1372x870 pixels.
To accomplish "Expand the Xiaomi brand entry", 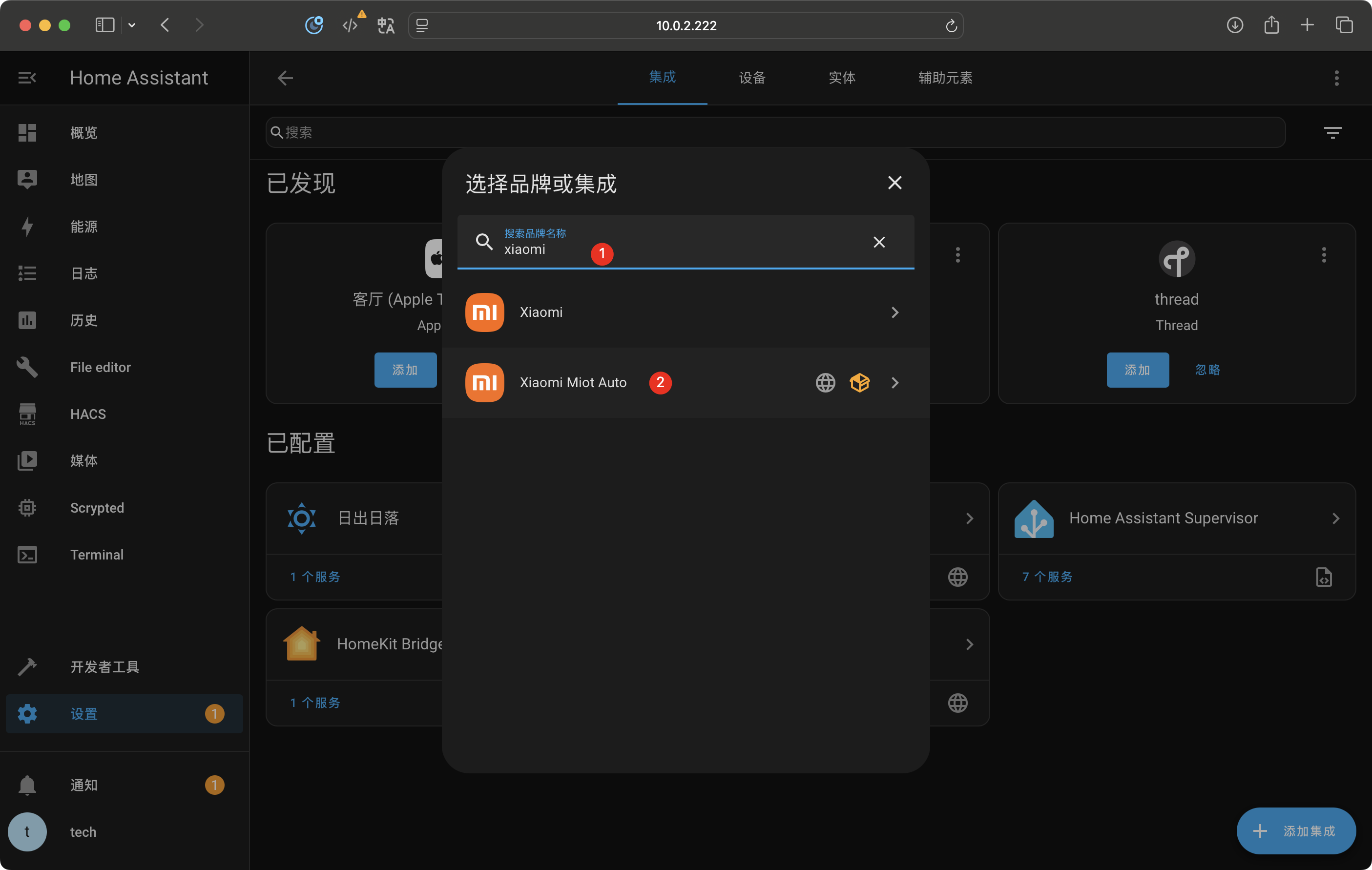I will [x=686, y=312].
